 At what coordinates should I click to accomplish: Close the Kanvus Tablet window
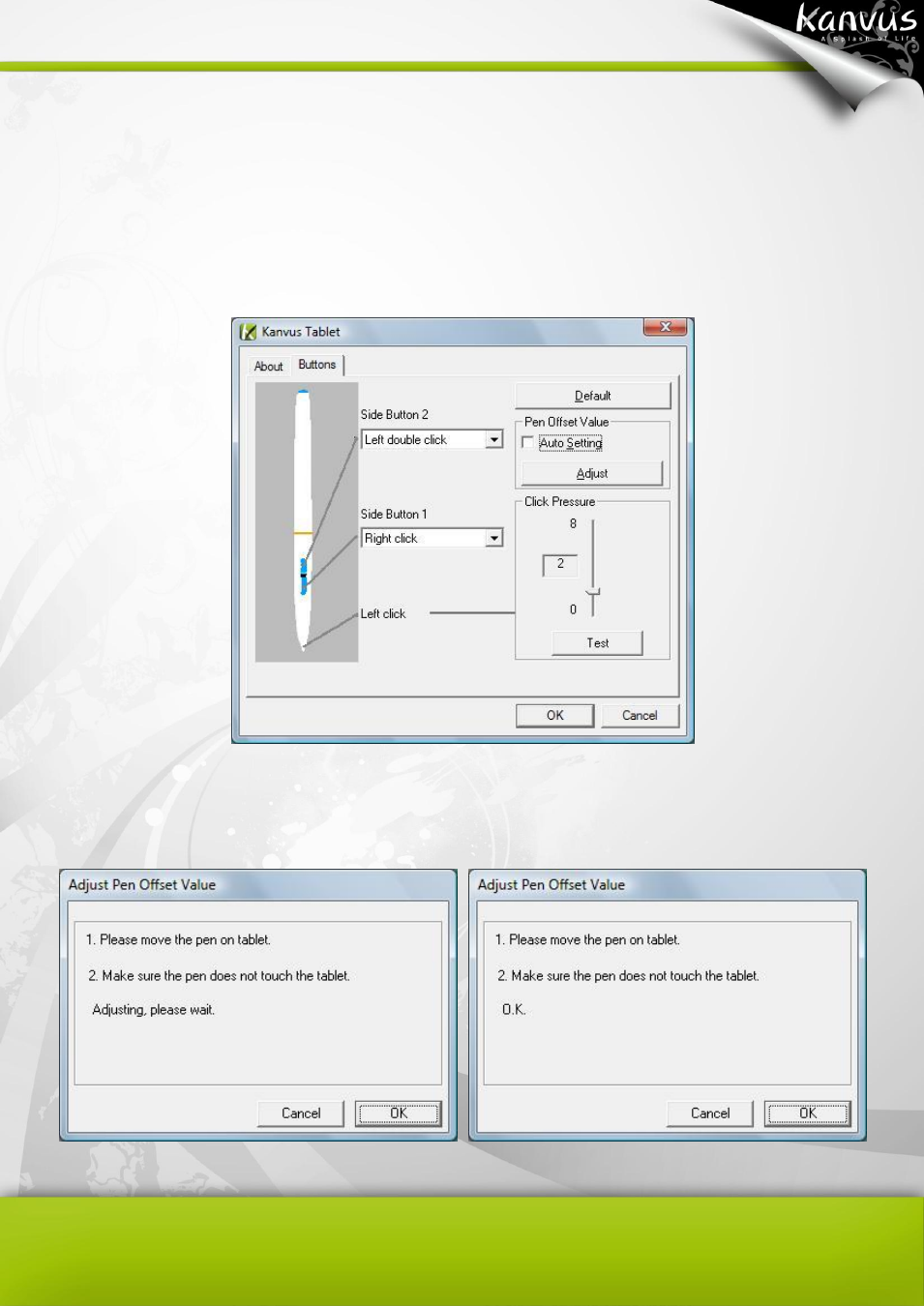[666, 327]
